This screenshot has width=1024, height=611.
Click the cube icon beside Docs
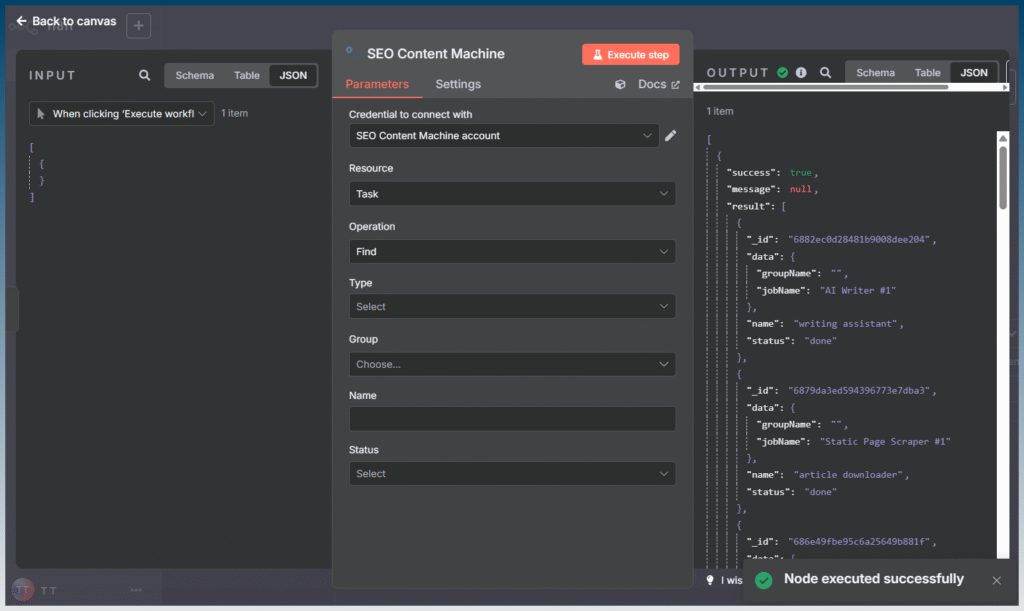[620, 84]
